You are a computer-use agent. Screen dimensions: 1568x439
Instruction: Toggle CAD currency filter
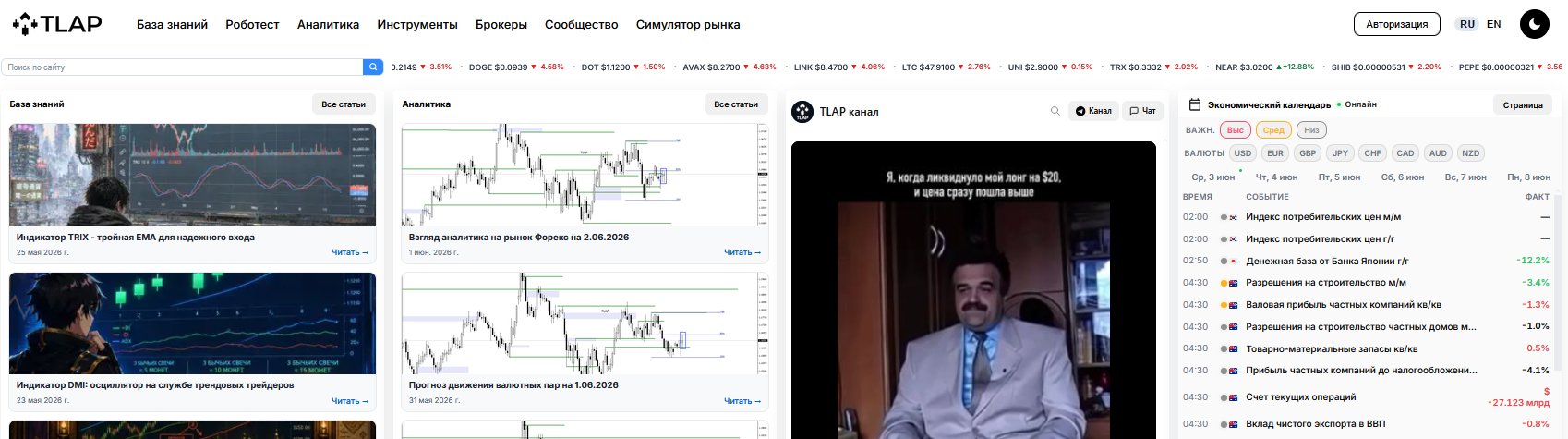1405,153
